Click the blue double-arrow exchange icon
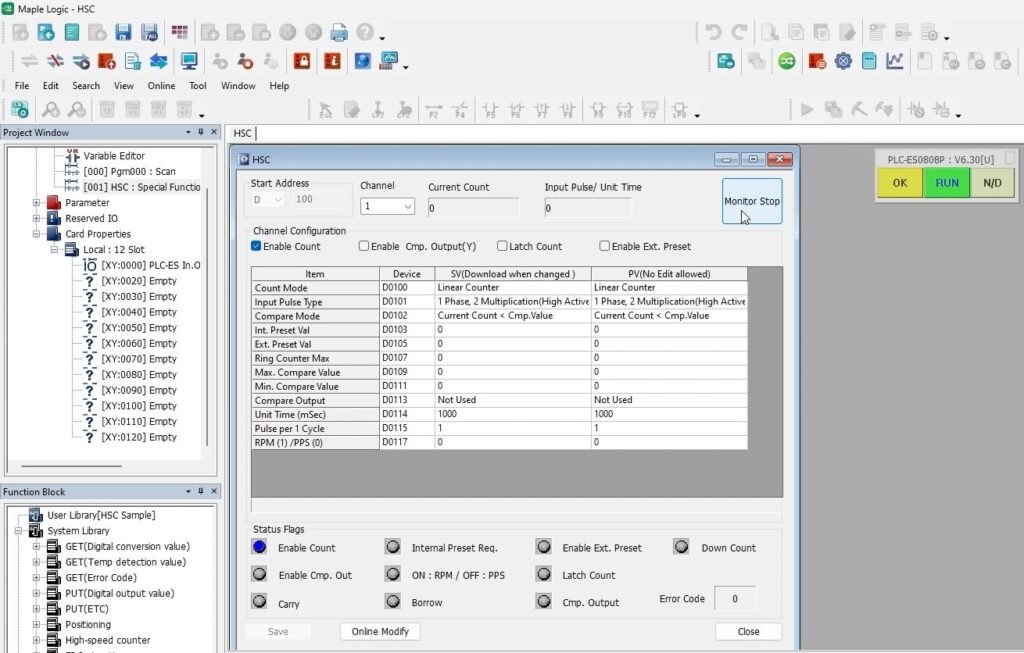 (x=159, y=61)
